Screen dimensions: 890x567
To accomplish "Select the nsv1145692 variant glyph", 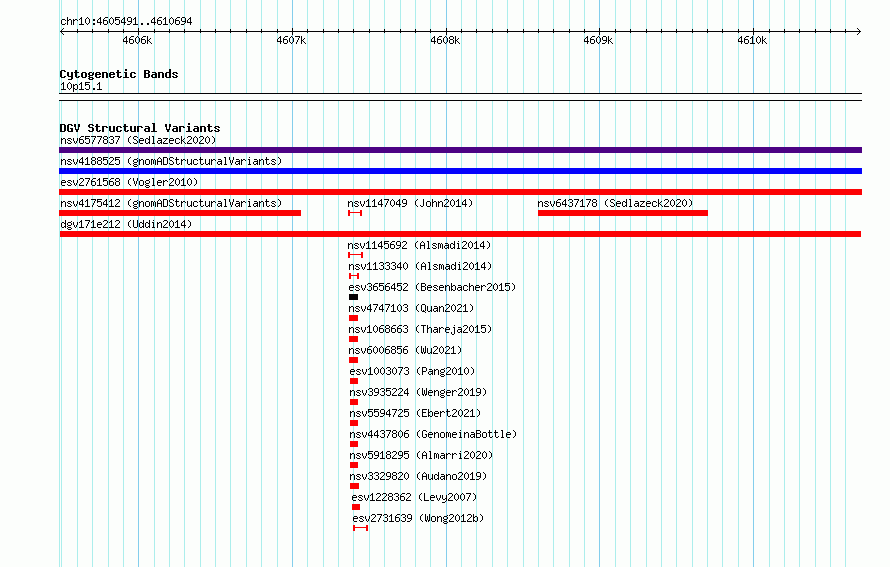I will 355,255.
